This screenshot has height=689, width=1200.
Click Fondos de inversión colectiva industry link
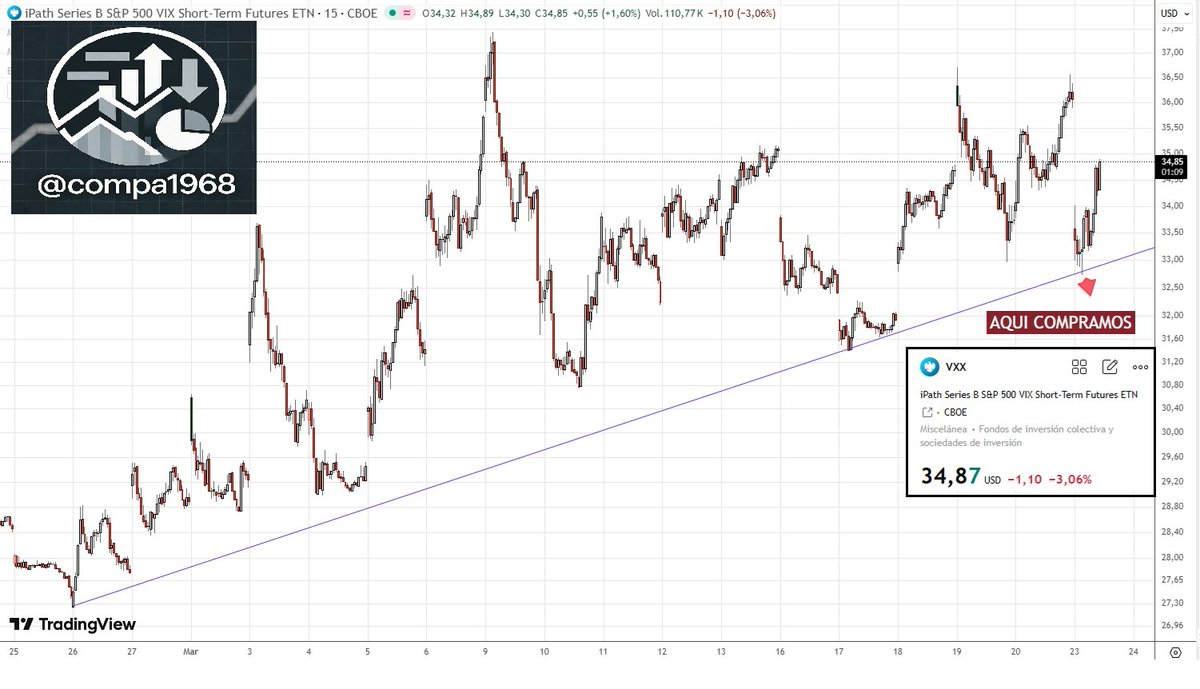pos(1016,435)
